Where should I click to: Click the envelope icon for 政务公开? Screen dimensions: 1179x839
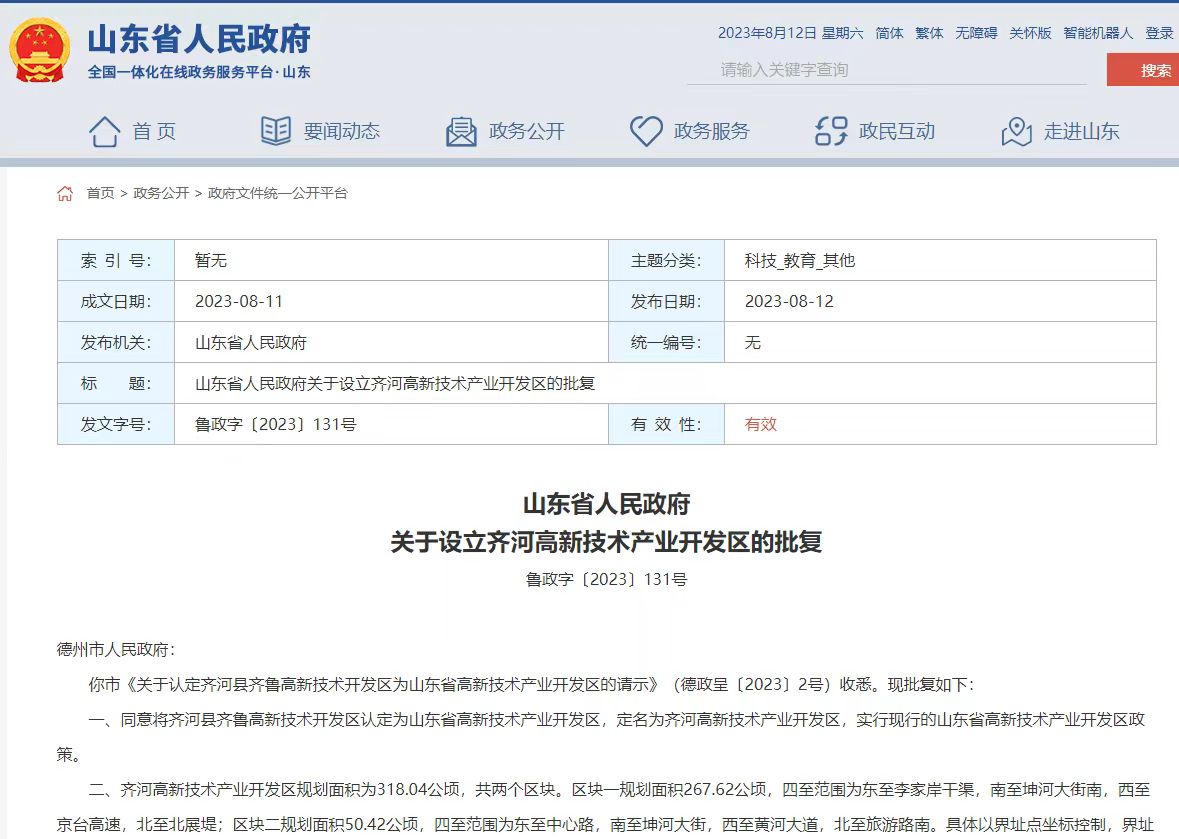[x=461, y=131]
